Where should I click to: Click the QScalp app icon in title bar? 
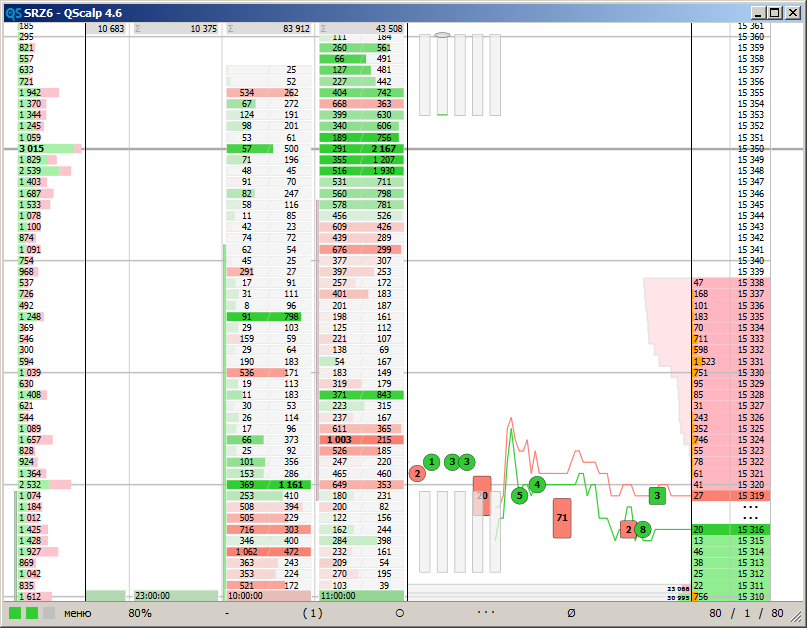[x=12, y=11]
